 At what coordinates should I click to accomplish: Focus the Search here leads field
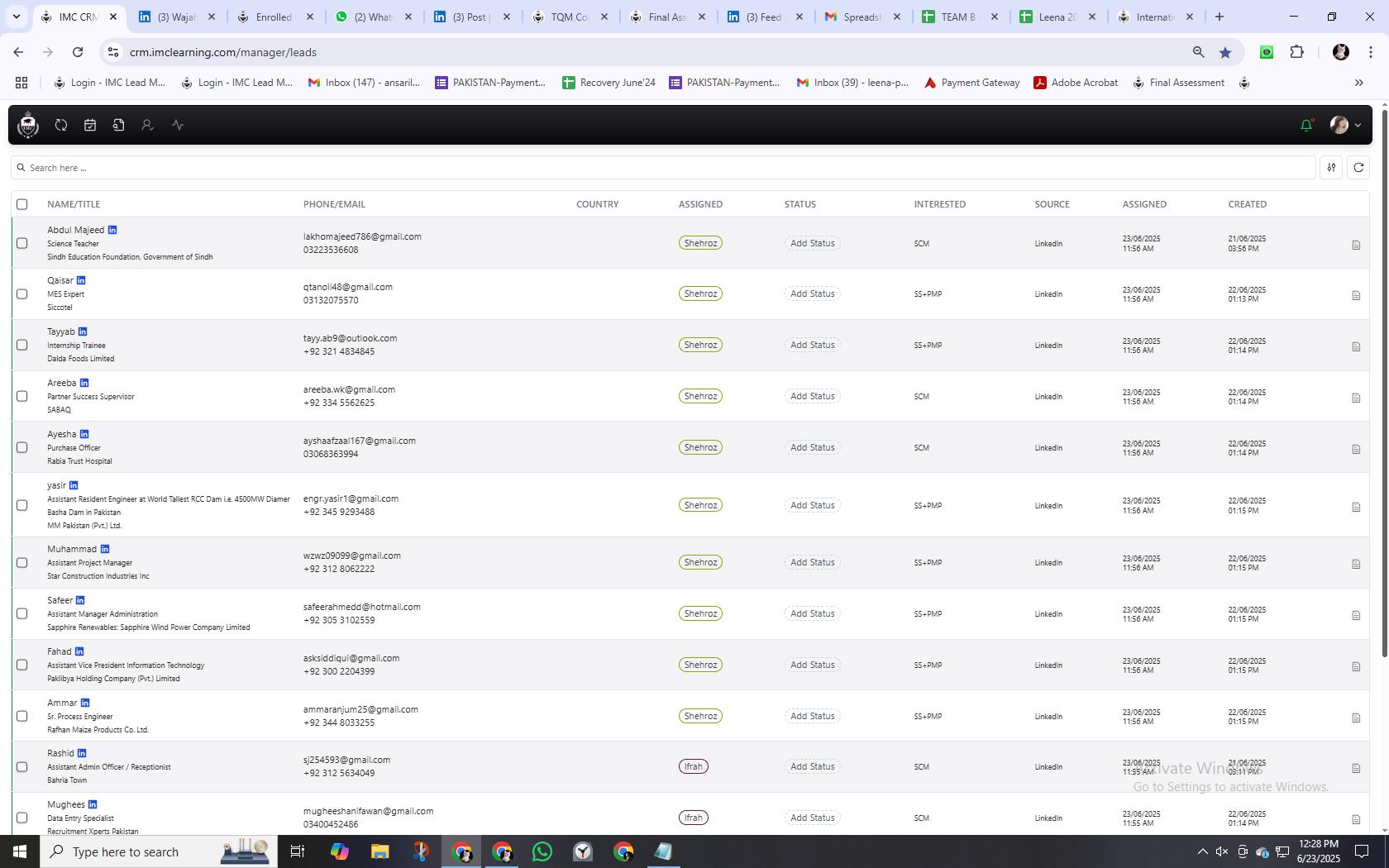point(663,168)
